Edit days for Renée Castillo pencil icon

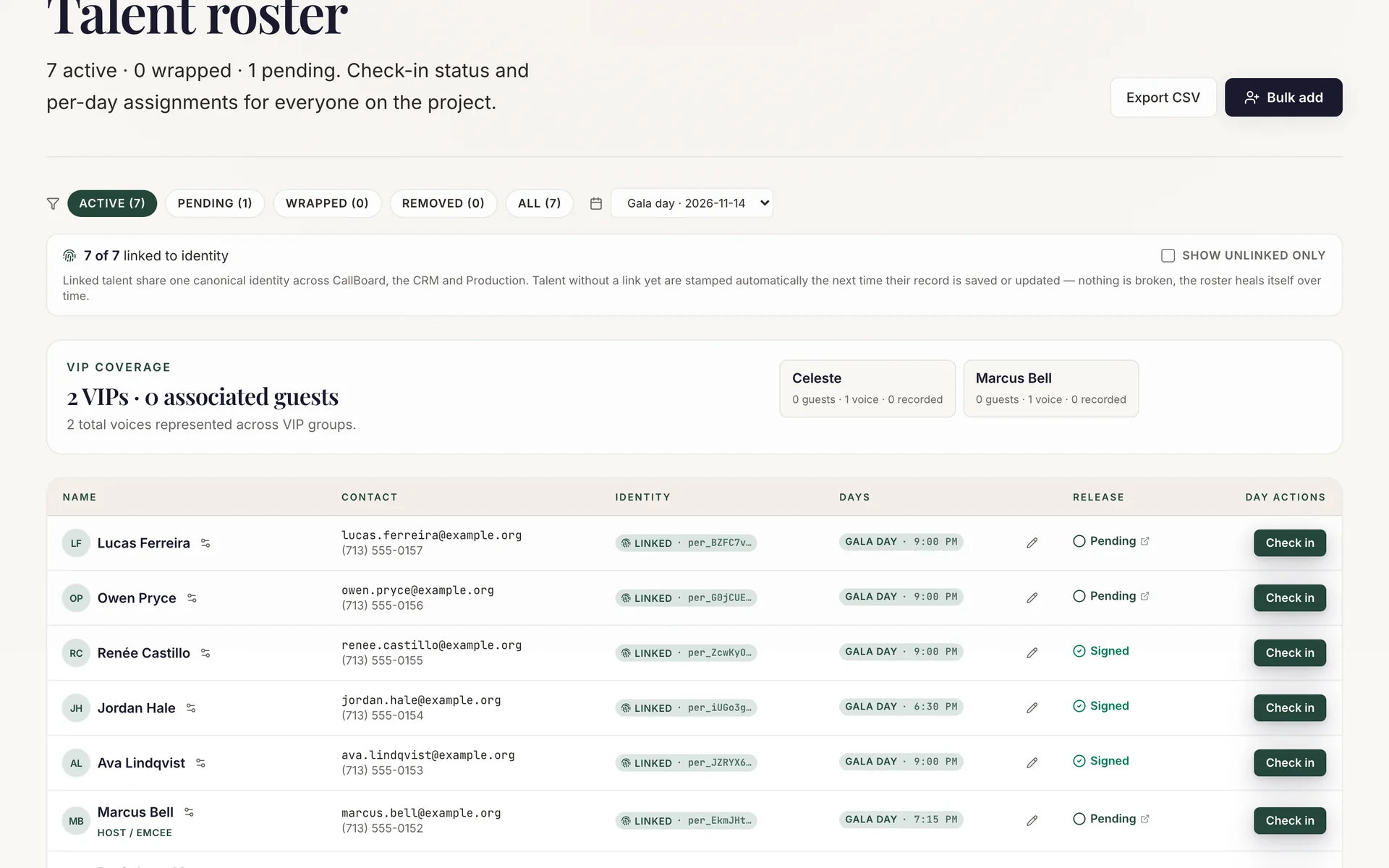(x=1032, y=653)
